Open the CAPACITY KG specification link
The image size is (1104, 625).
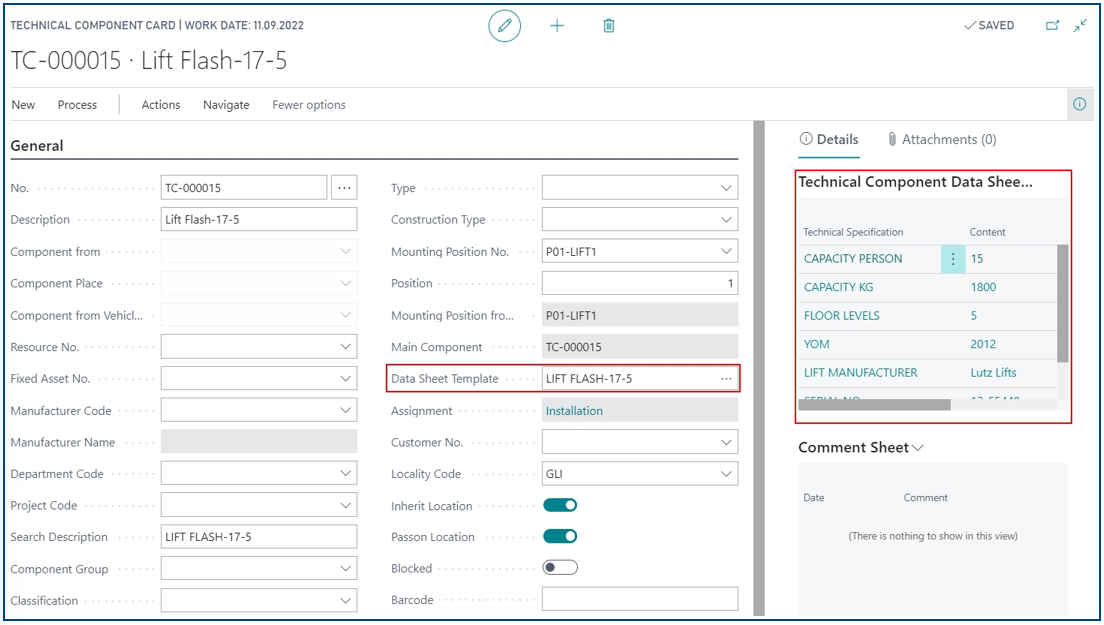click(x=838, y=287)
